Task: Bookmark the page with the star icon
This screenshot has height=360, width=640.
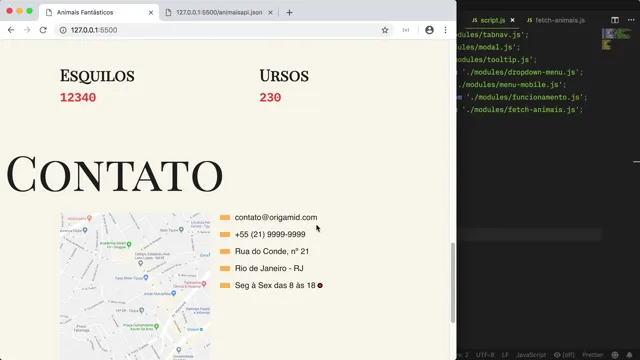Action: [x=385, y=30]
